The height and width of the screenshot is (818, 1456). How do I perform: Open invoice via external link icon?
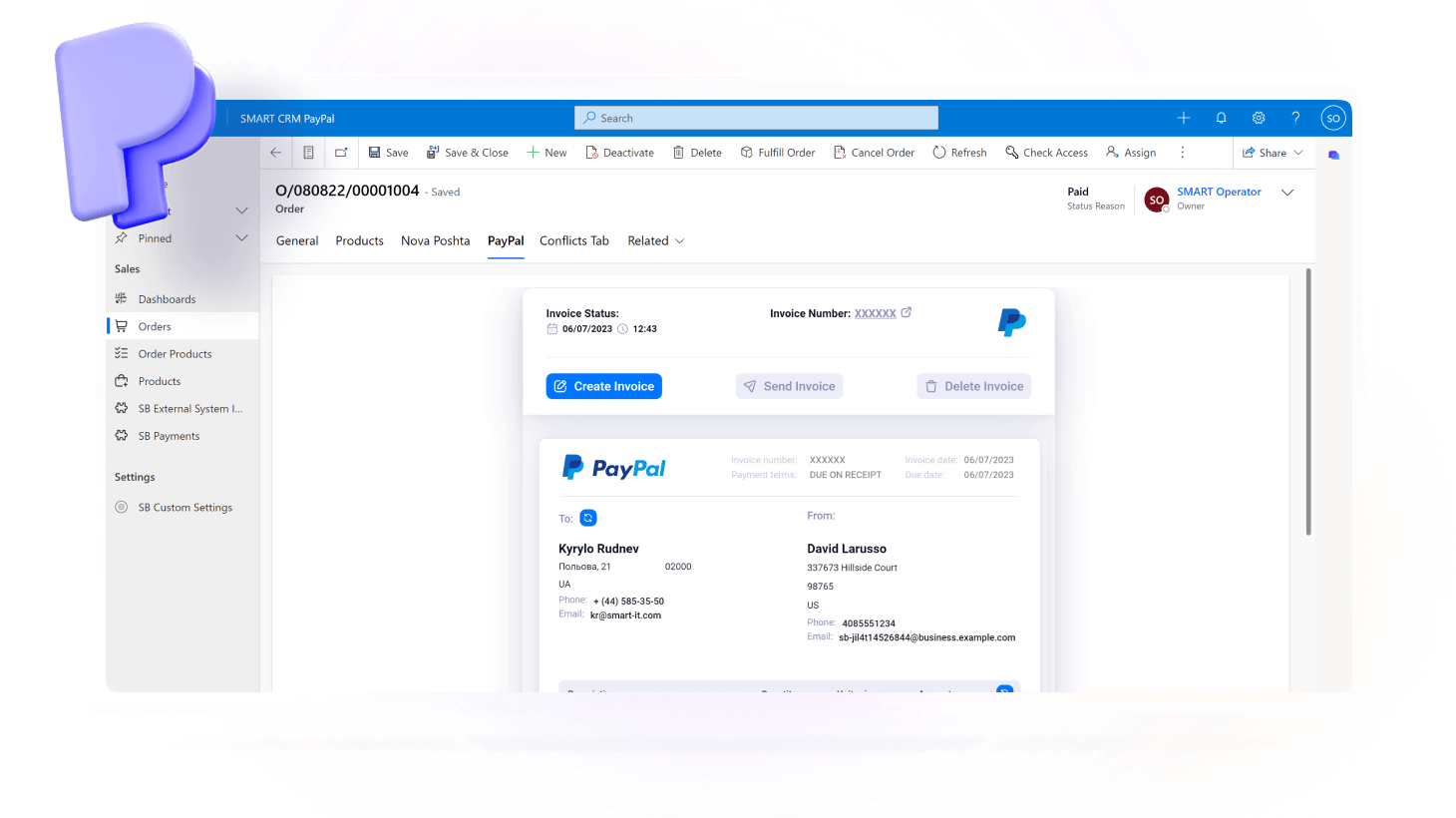coord(907,312)
